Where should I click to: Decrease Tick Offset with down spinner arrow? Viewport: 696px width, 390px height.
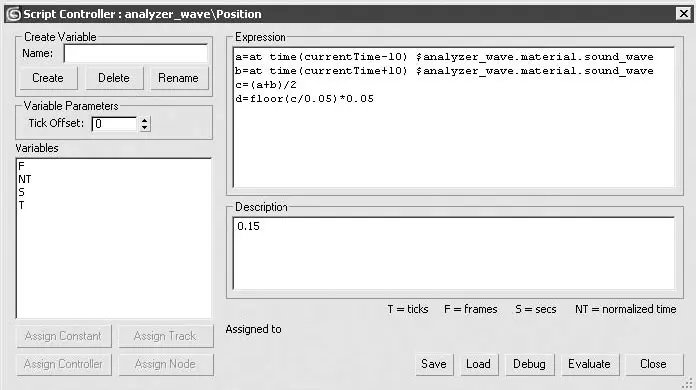click(145, 128)
